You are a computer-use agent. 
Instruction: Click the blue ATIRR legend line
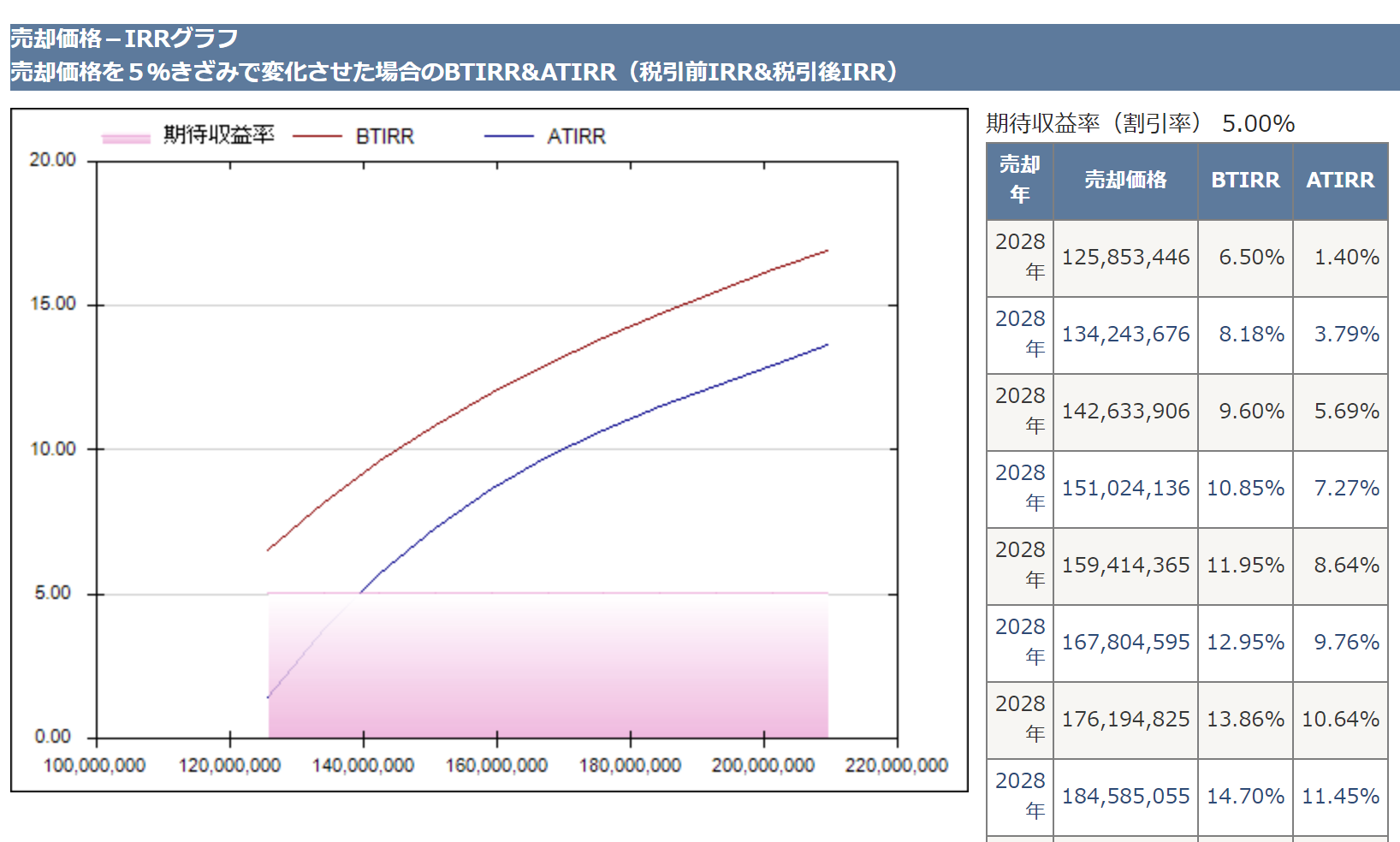click(x=508, y=136)
